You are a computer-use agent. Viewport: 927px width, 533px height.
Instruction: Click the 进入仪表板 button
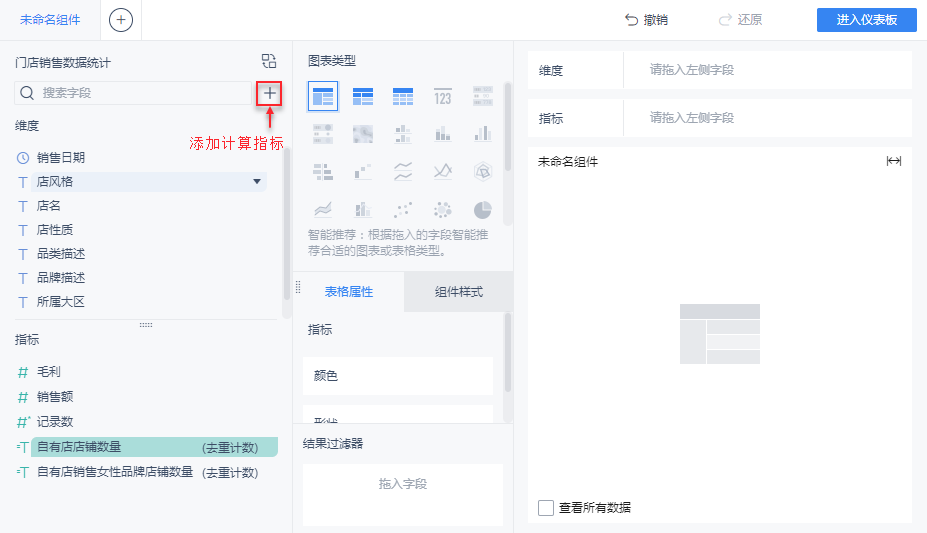(867, 20)
